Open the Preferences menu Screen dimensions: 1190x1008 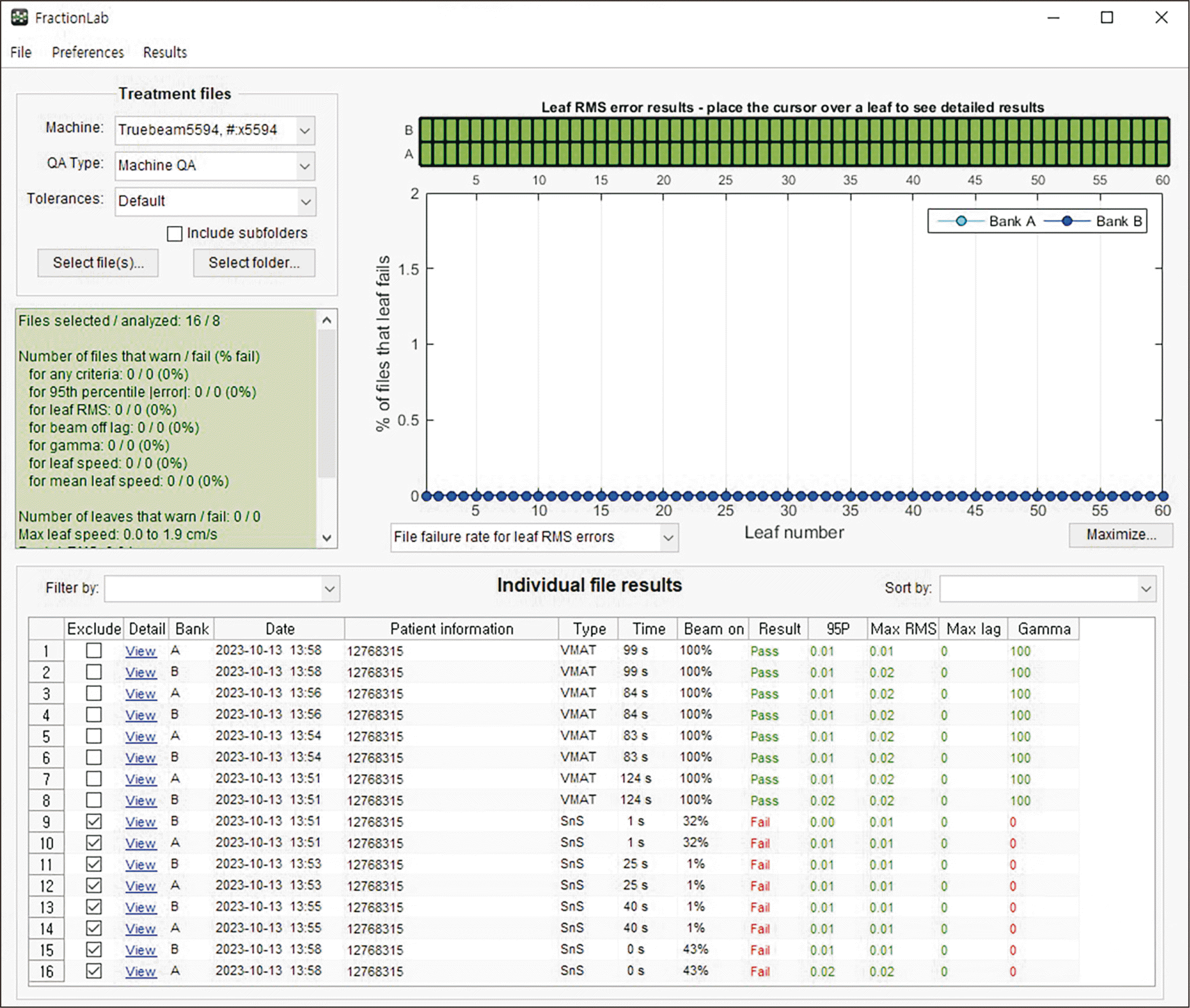pos(88,53)
